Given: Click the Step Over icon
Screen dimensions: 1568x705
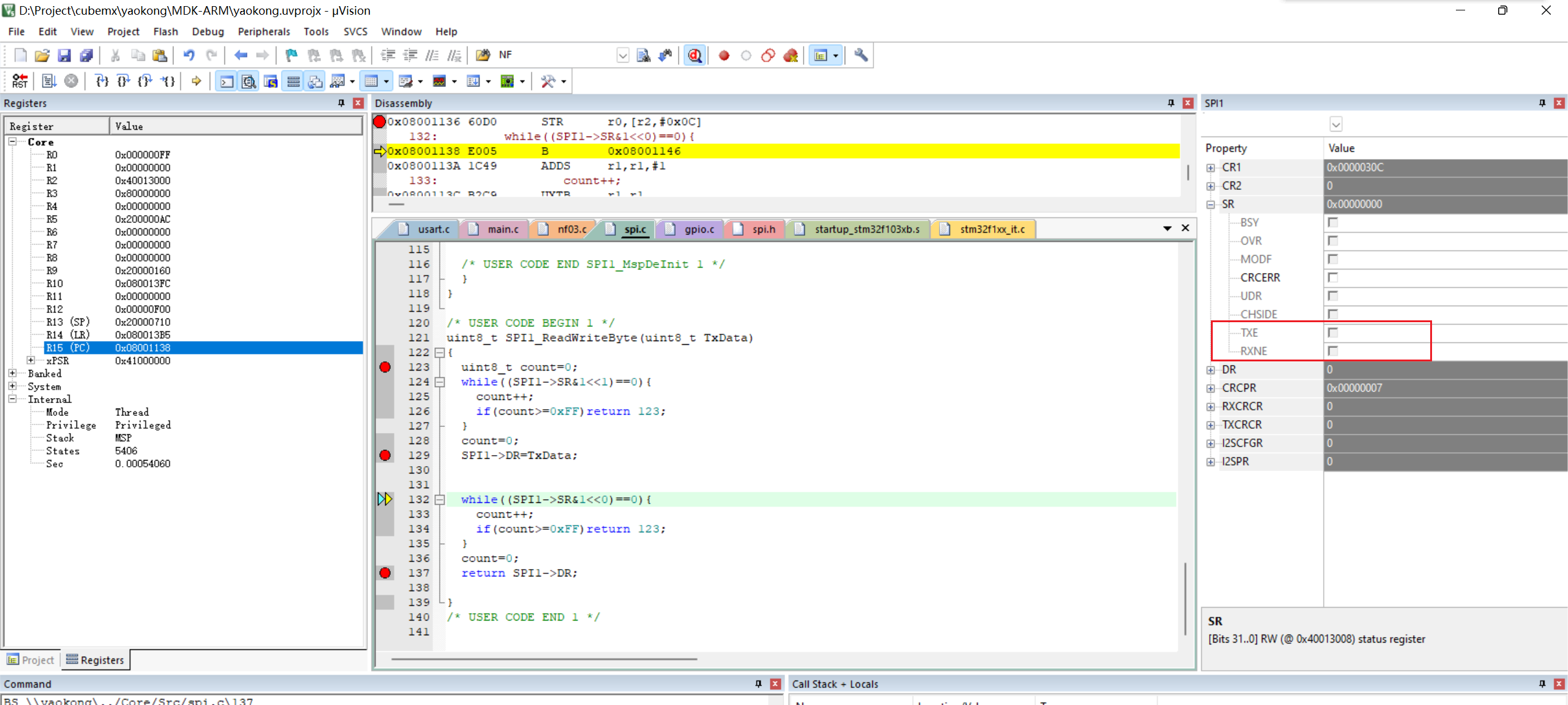Looking at the screenshot, I should (123, 81).
